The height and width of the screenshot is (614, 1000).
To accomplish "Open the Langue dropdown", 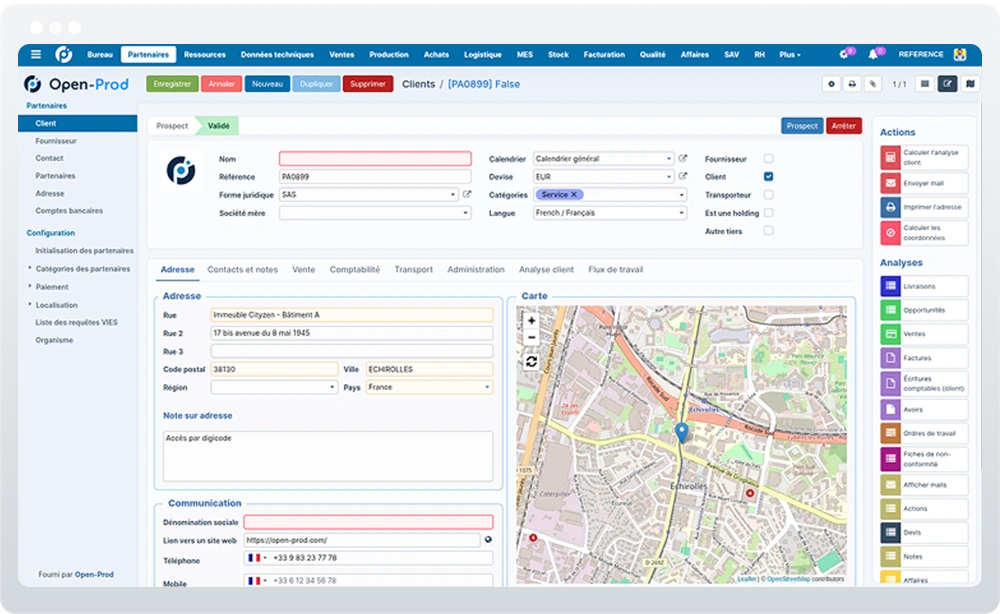I will [610, 213].
